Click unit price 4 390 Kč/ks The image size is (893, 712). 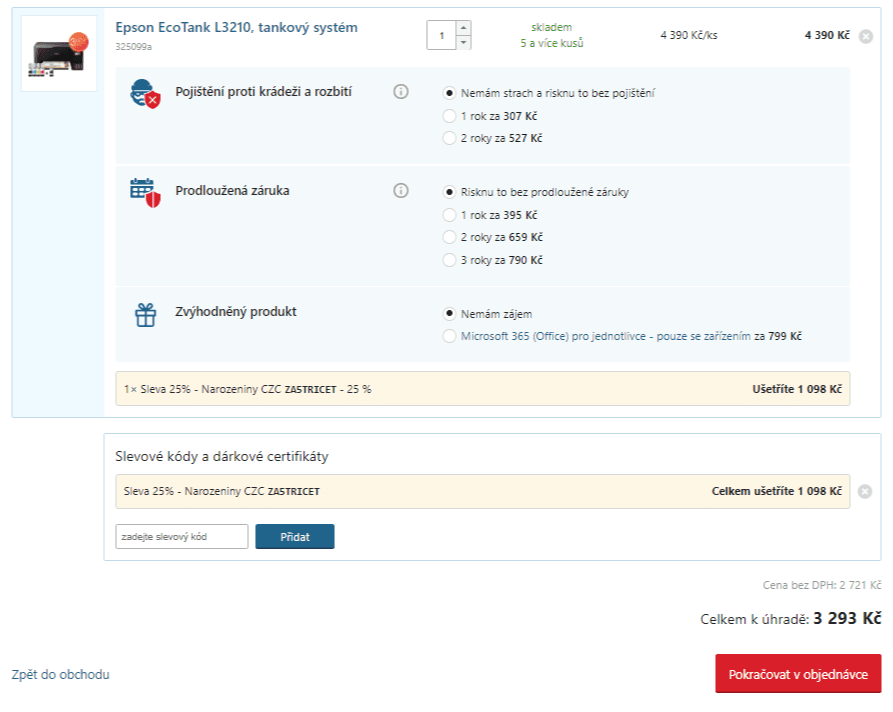689,35
